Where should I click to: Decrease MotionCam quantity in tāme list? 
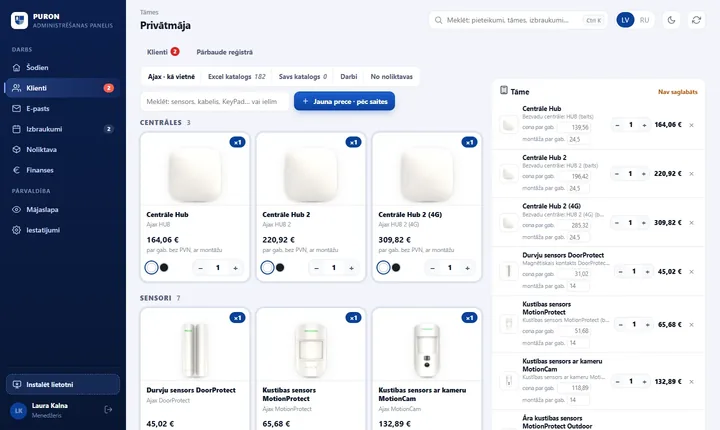click(618, 382)
